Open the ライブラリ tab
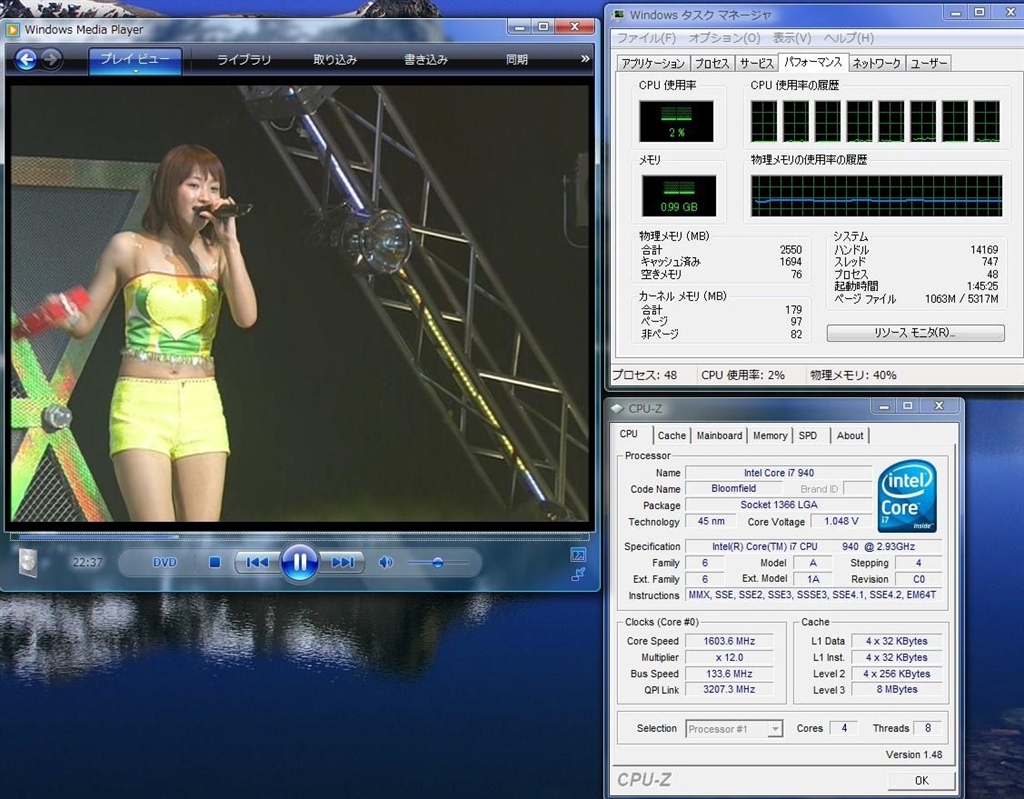The image size is (1024, 799). (x=244, y=60)
